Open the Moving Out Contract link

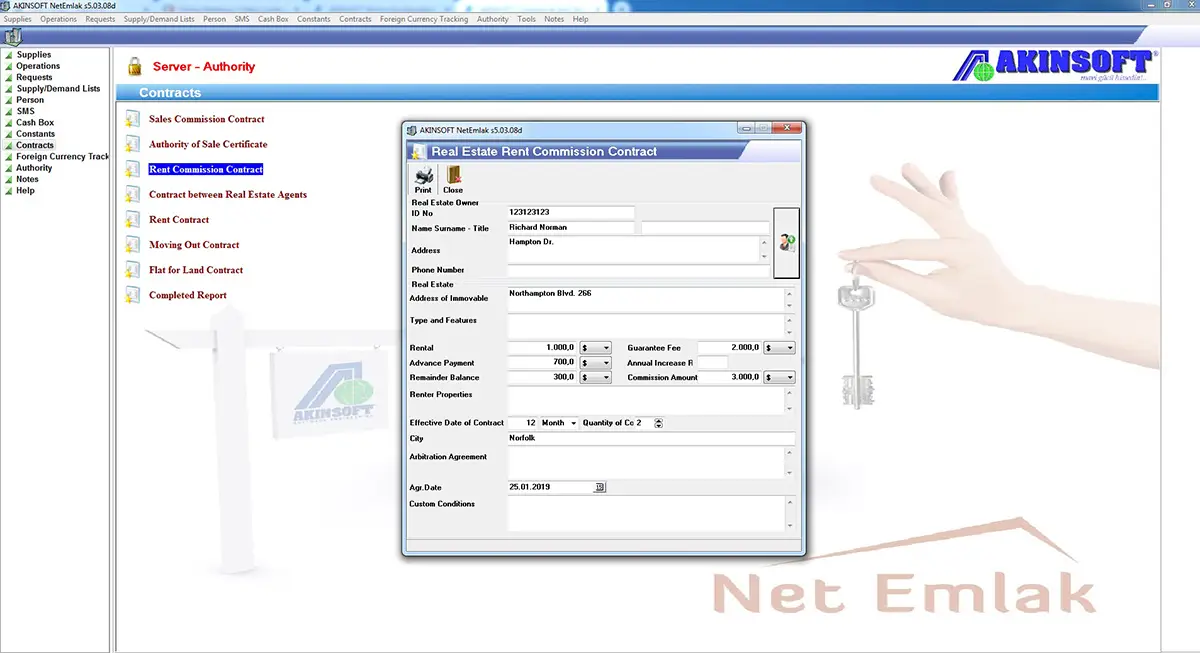click(194, 244)
